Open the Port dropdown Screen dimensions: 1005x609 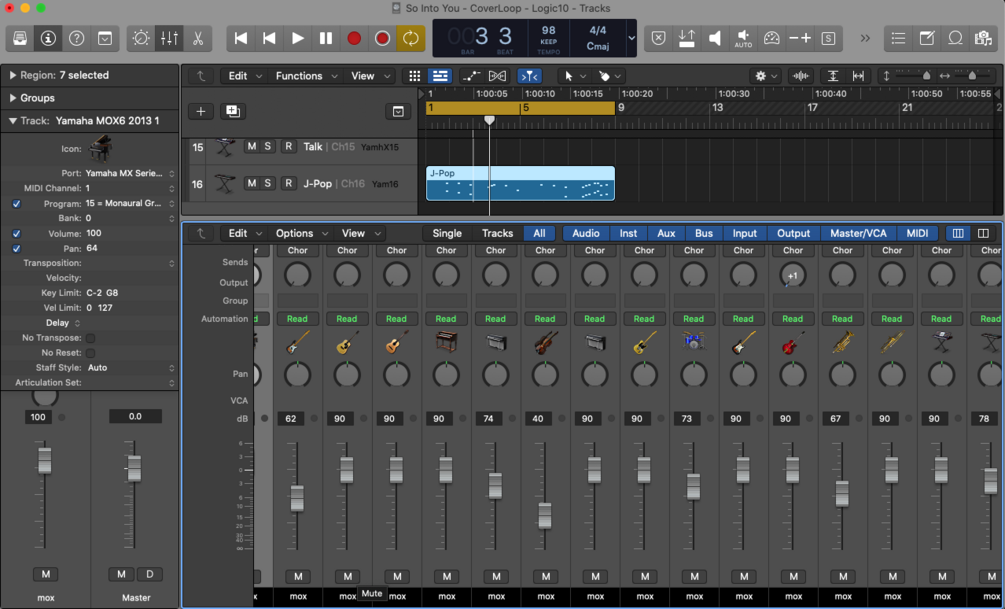coord(130,173)
